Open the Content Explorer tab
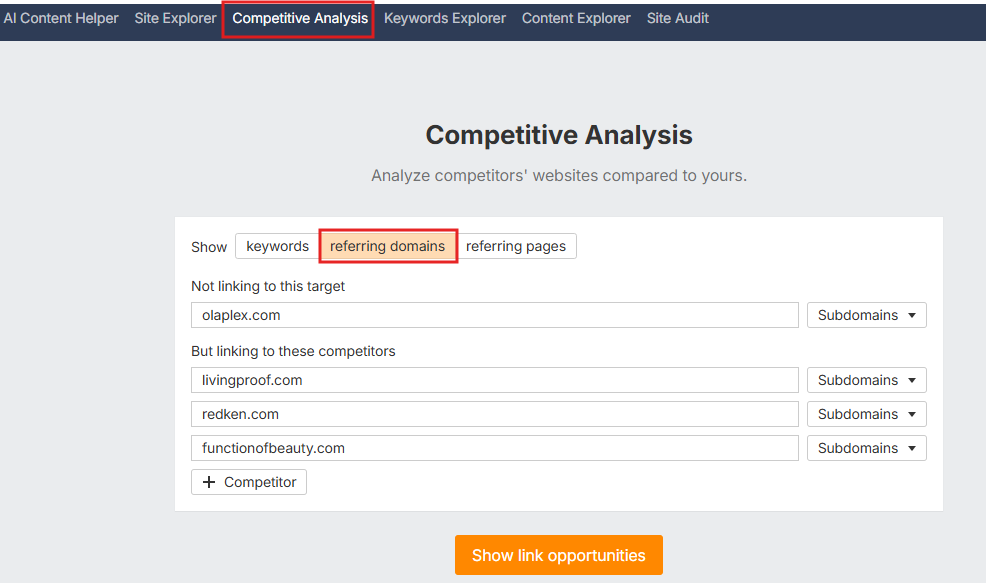 [576, 19]
